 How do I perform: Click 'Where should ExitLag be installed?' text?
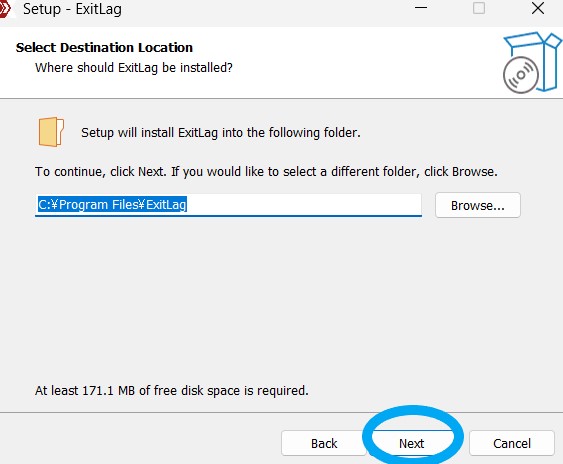pos(134,68)
